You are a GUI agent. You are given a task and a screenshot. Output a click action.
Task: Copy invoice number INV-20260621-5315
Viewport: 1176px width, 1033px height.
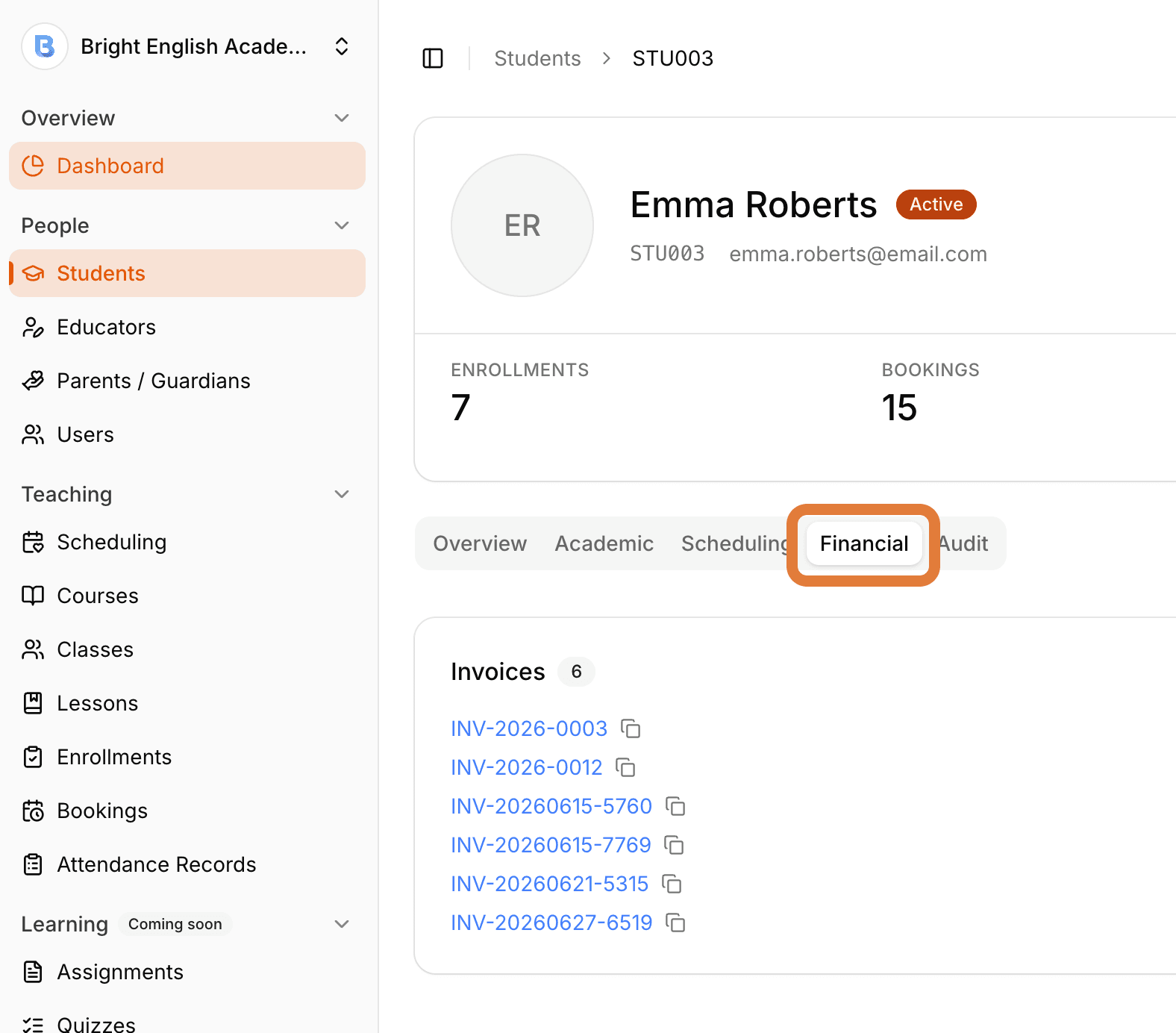coord(672,884)
